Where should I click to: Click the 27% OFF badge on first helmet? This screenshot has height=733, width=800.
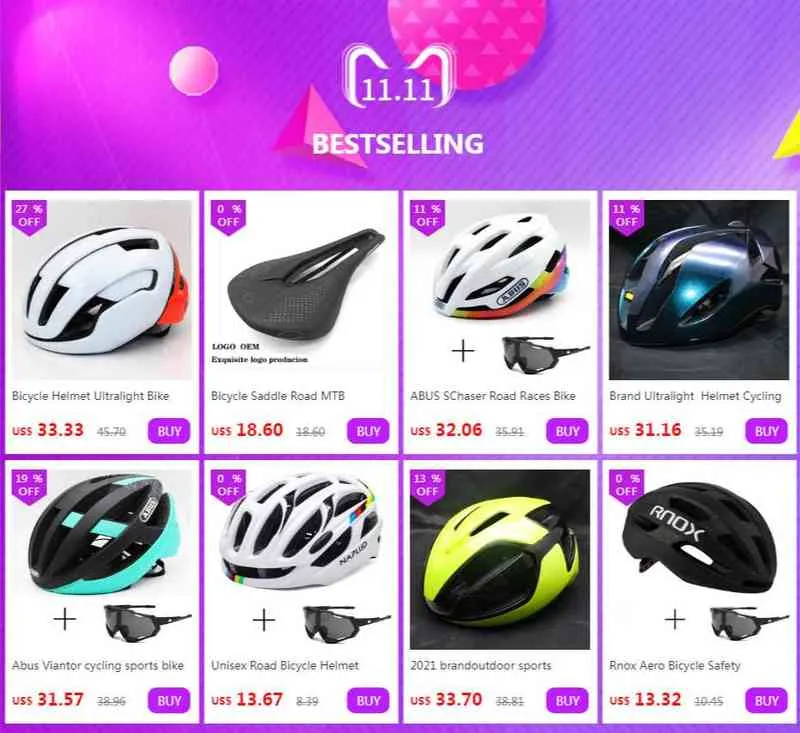tap(29, 217)
